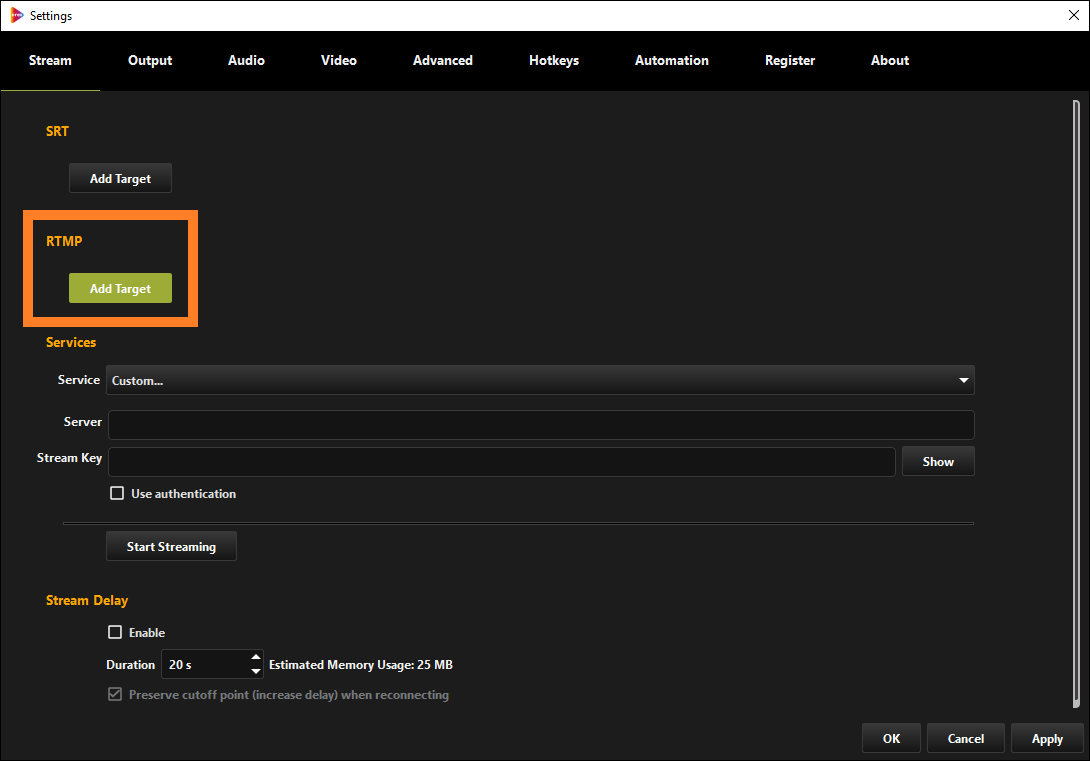Expand the Service dropdown showing Custom...
1090x761 pixels.
(x=540, y=380)
